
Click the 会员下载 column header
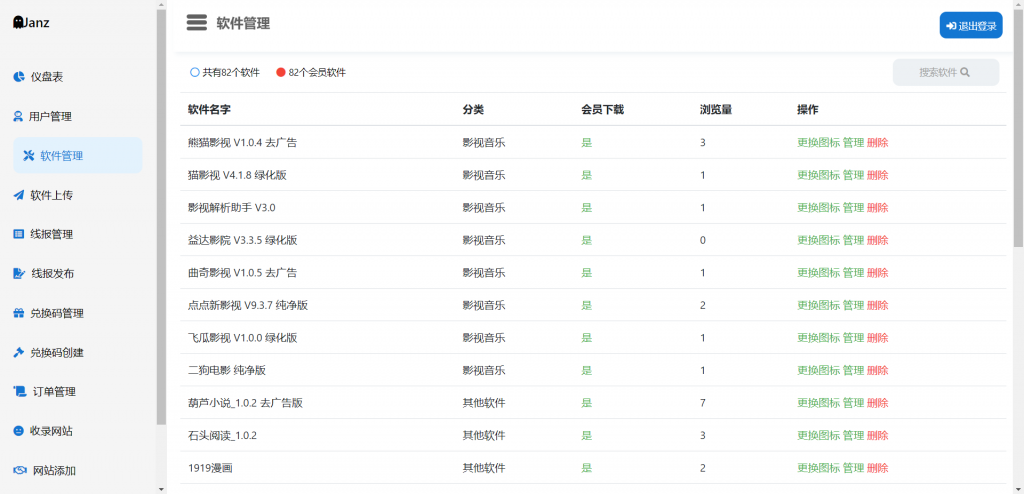pyautogui.click(x=603, y=110)
